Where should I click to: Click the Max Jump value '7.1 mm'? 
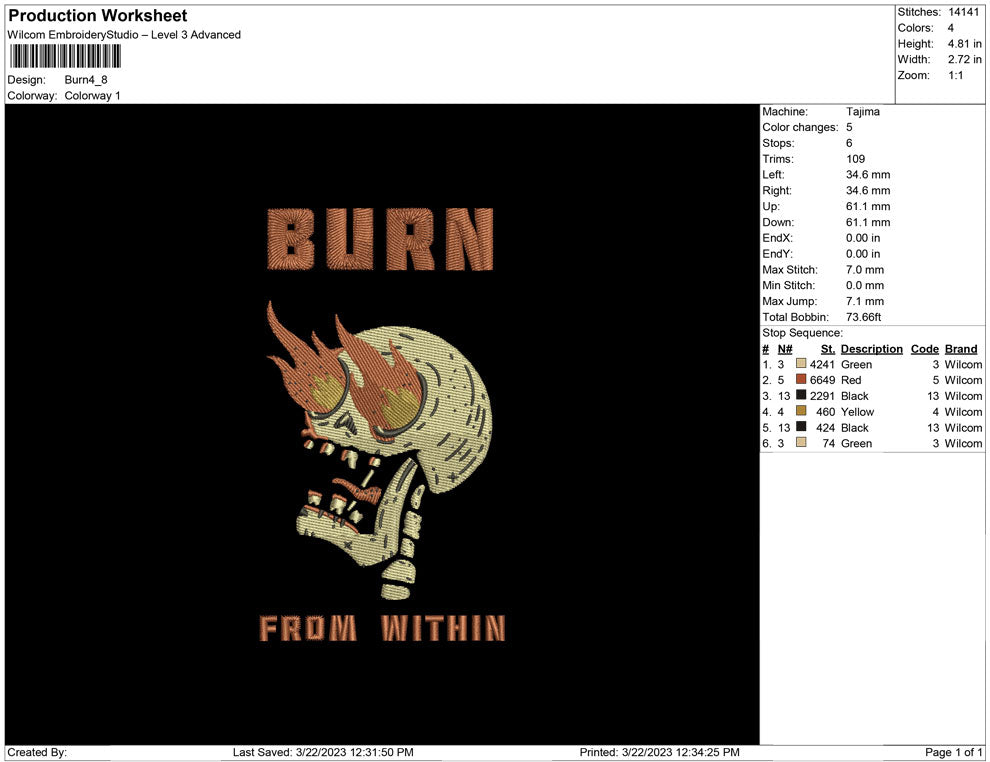click(x=865, y=301)
